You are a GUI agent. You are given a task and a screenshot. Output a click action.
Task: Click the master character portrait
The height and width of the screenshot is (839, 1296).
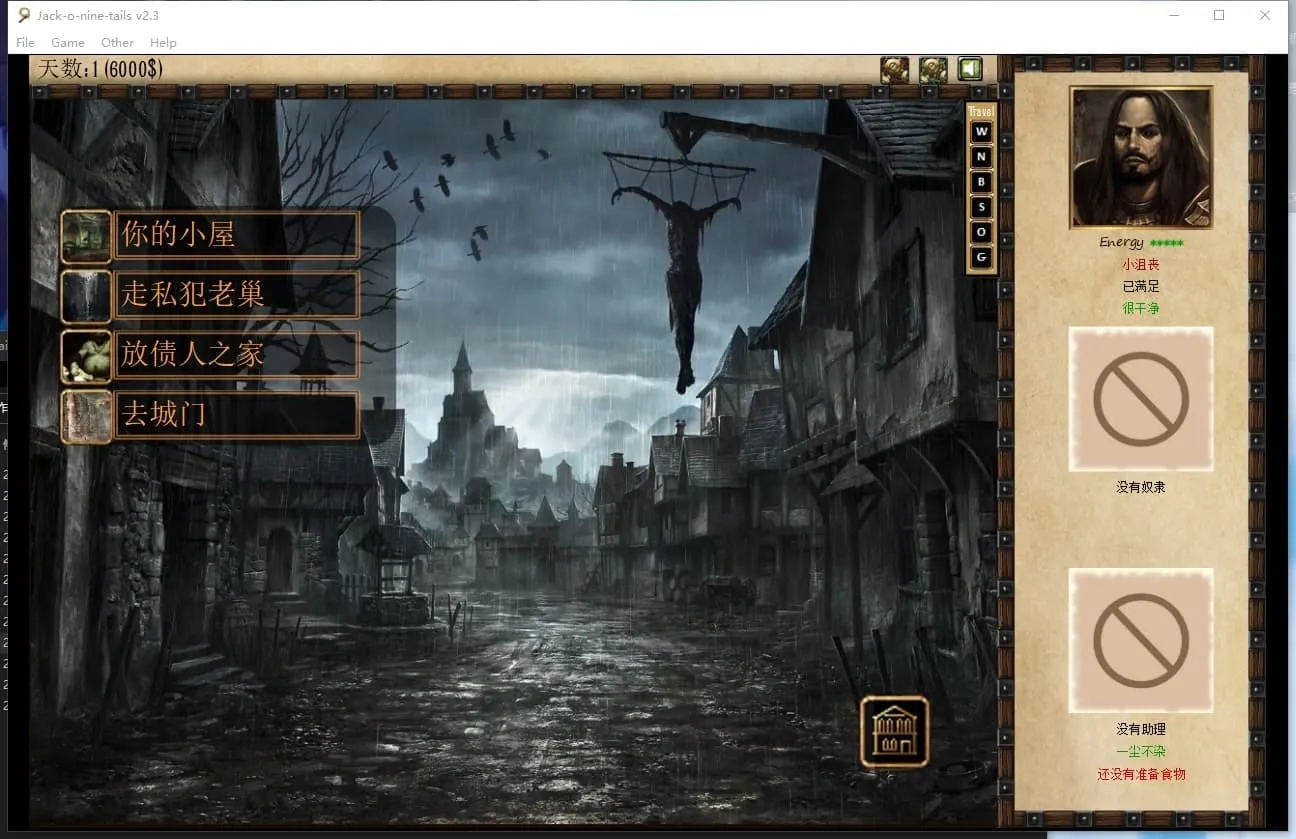[1141, 157]
